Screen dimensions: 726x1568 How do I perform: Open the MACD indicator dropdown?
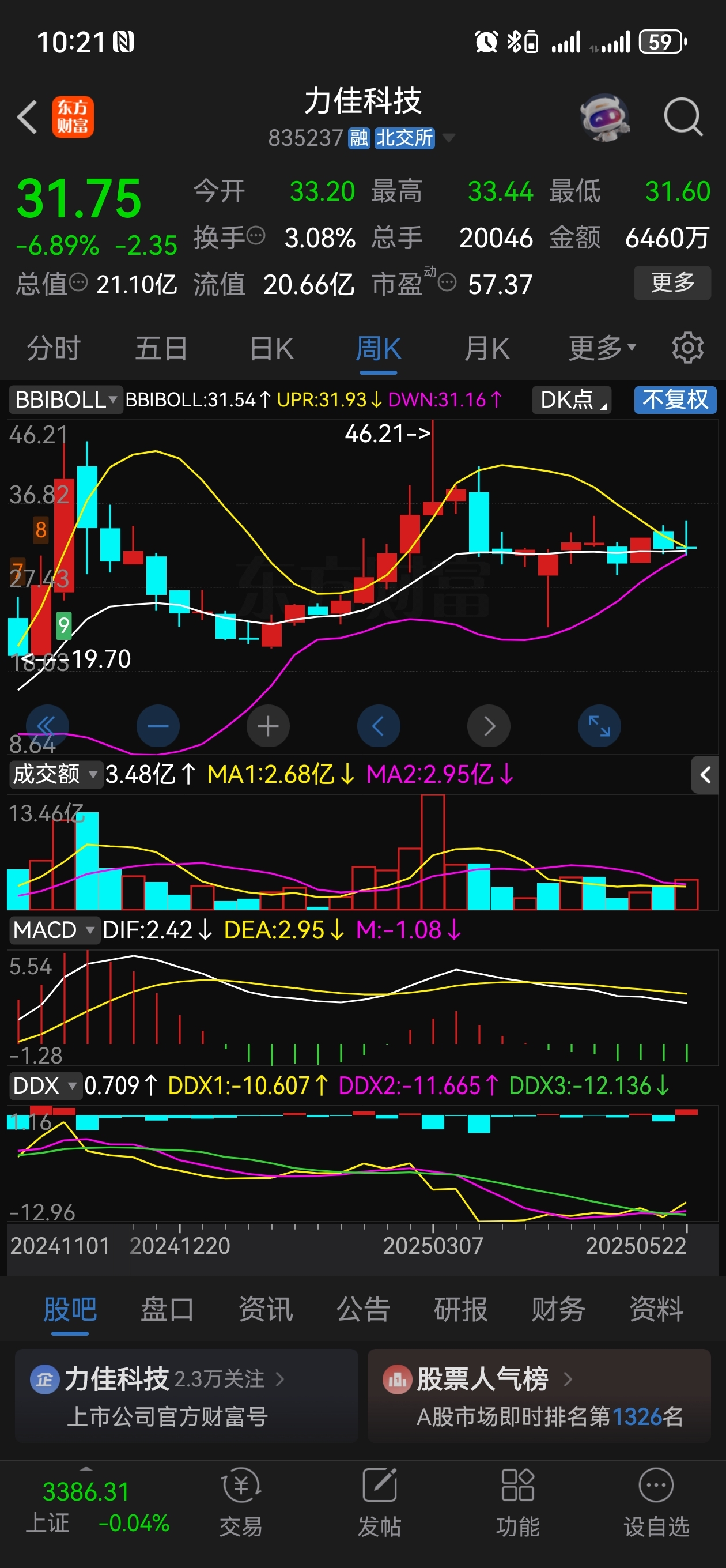54,929
